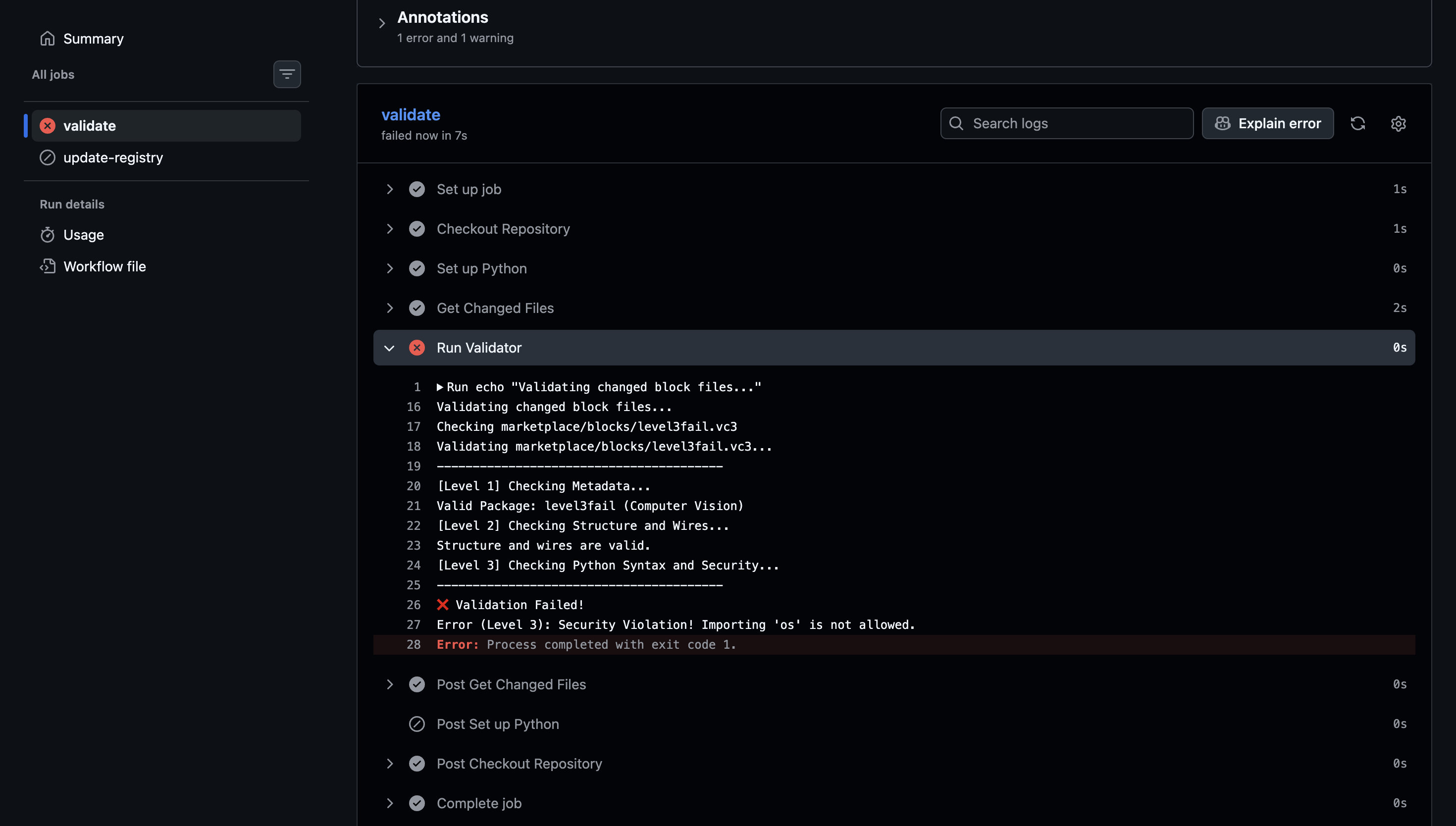Image resolution: width=1456 pixels, height=826 pixels.
Task: Expand the Get Changed Files step
Action: pos(390,308)
